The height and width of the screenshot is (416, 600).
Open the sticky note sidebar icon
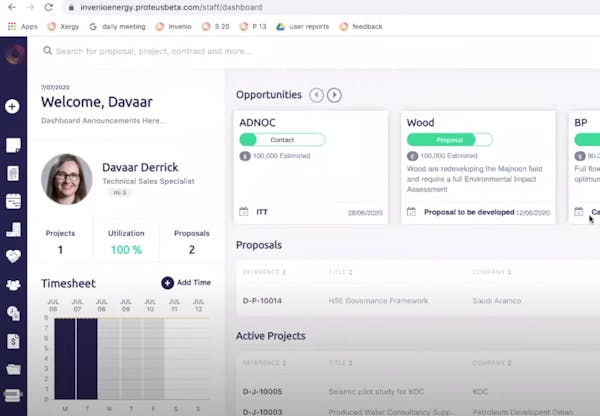point(13,145)
